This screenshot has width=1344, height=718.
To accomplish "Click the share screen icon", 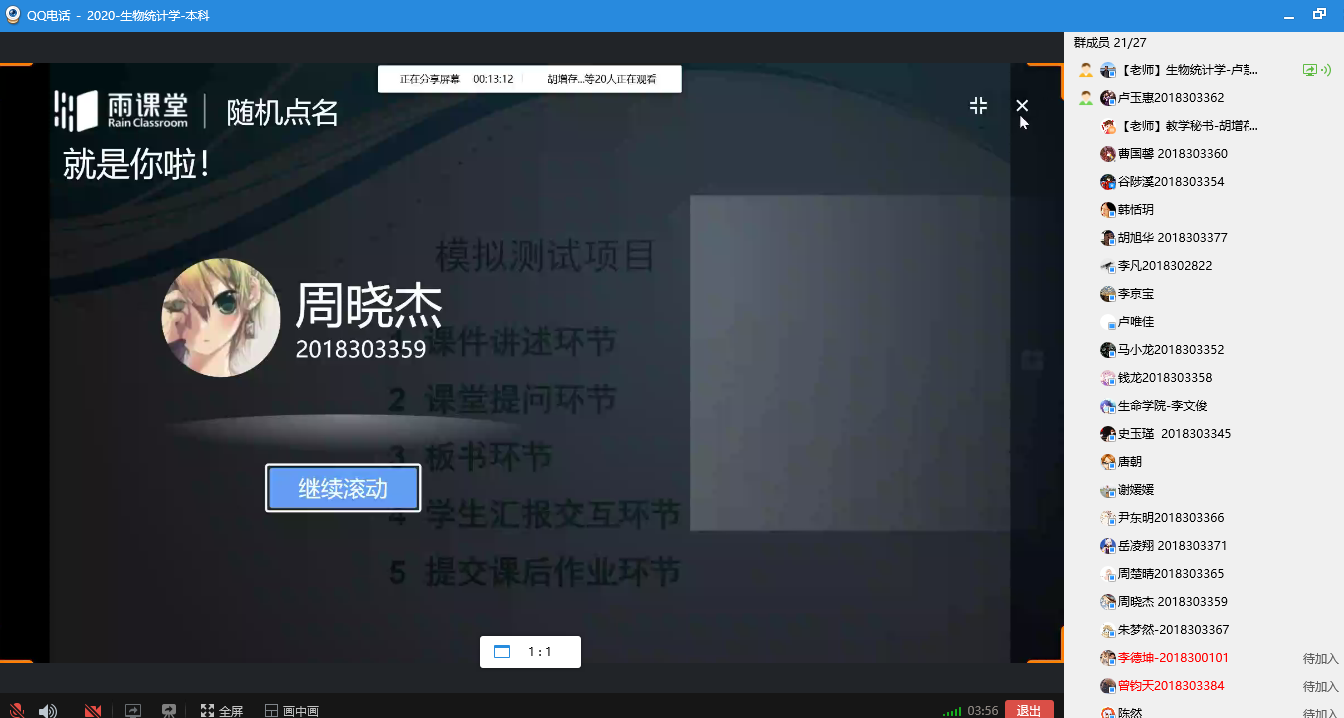I will tap(132, 710).
